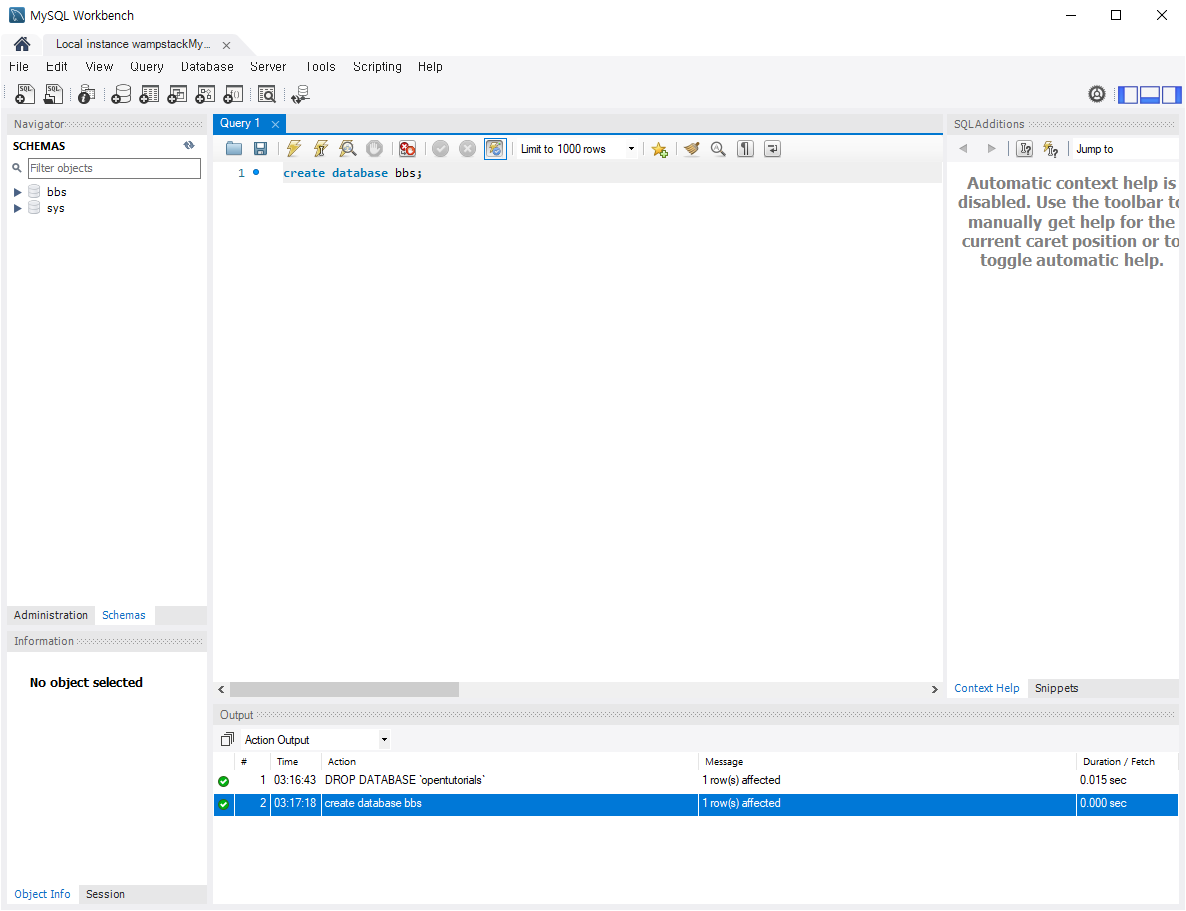Toggle auto-commit mode
The image size is (1186, 911).
point(495,149)
